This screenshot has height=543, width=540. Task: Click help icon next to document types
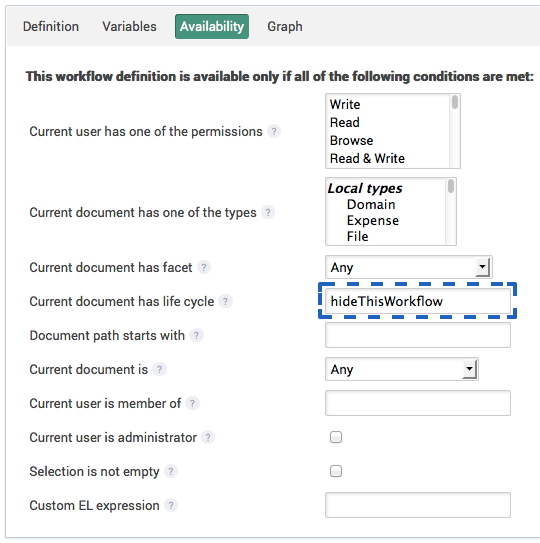268,212
